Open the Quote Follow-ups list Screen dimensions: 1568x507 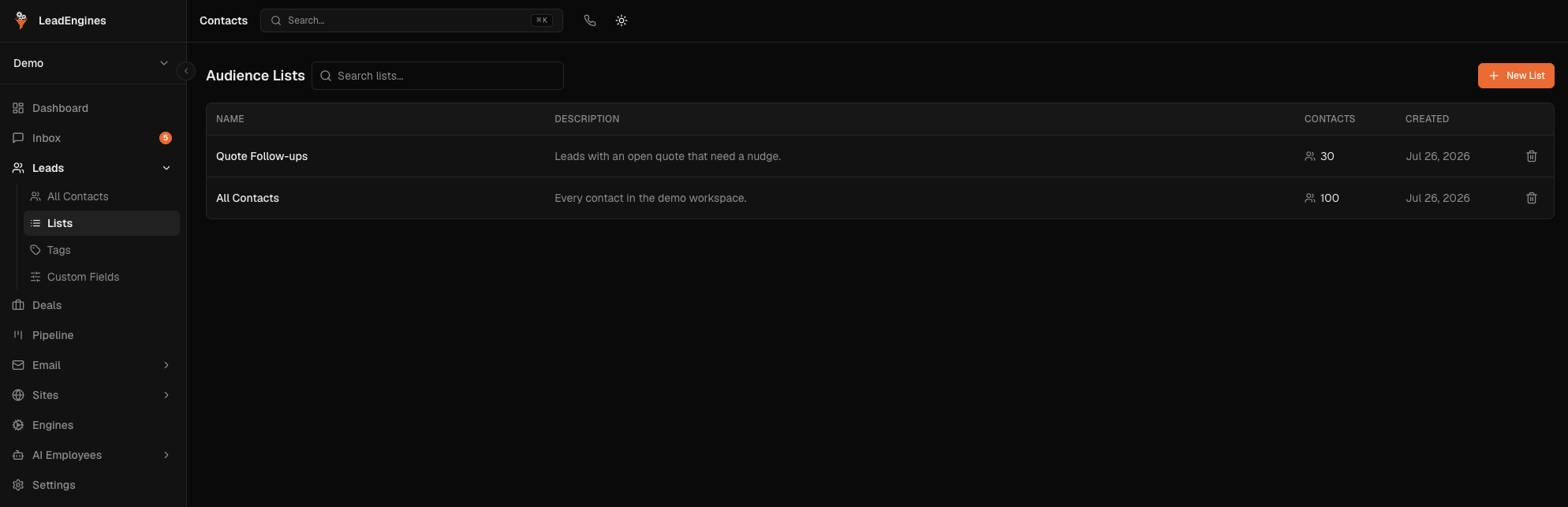262,156
